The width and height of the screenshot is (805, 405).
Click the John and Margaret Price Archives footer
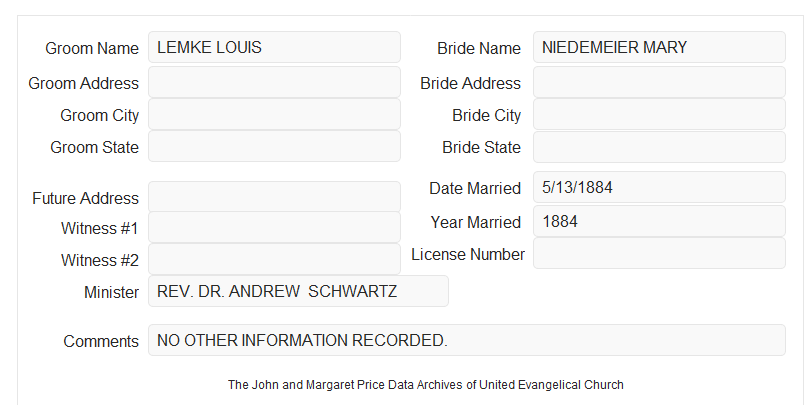point(426,385)
